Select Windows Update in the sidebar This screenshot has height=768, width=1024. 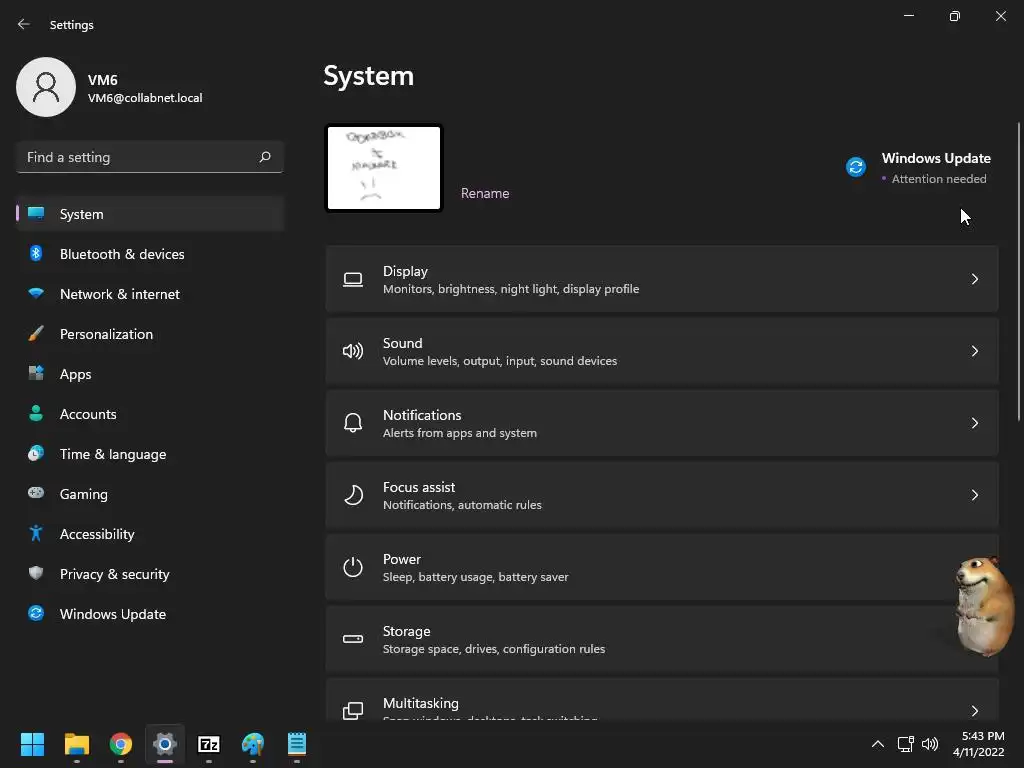click(x=150, y=614)
